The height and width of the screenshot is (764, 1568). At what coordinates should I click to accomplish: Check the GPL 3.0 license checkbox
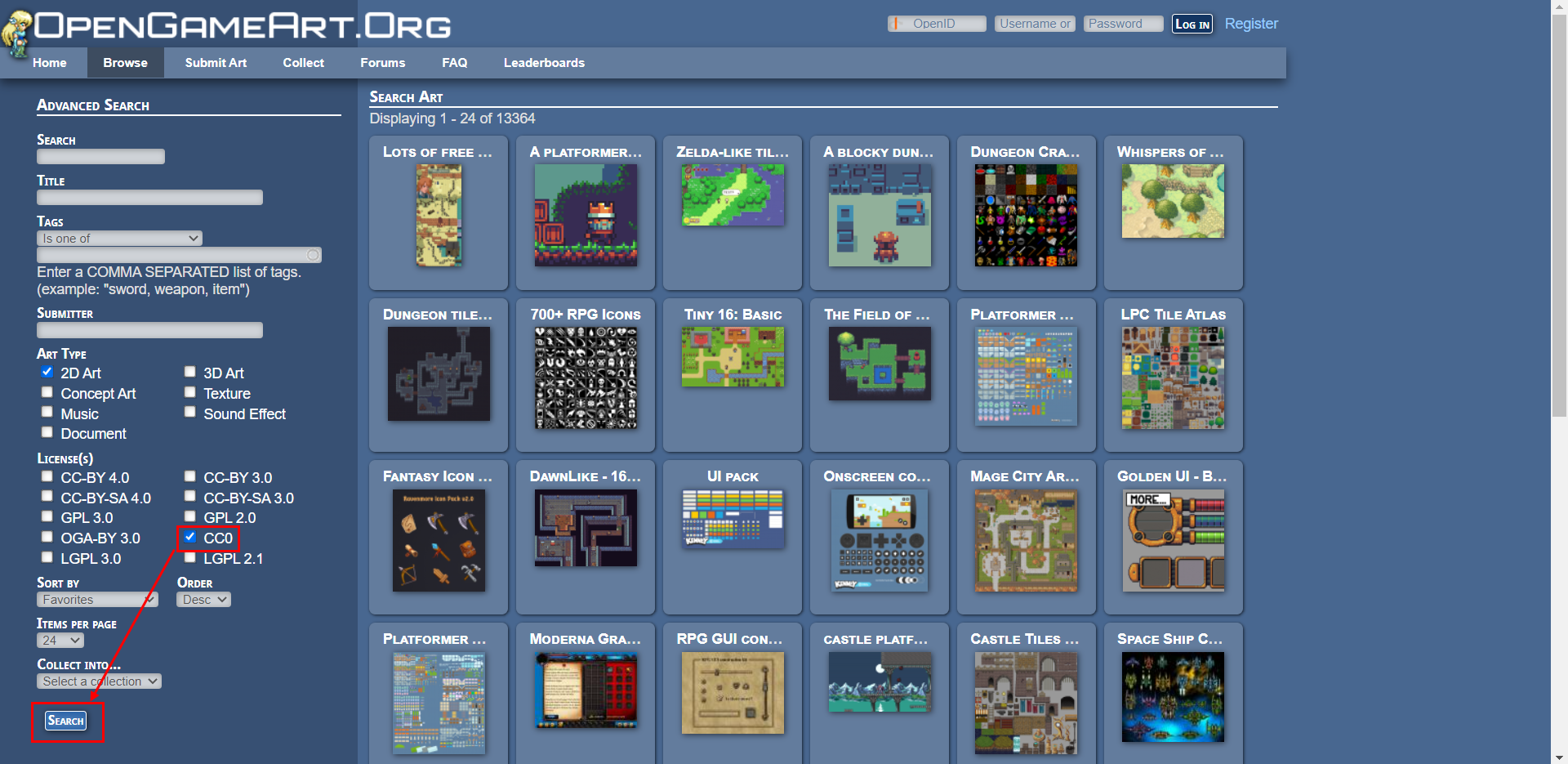(x=47, y=516)
